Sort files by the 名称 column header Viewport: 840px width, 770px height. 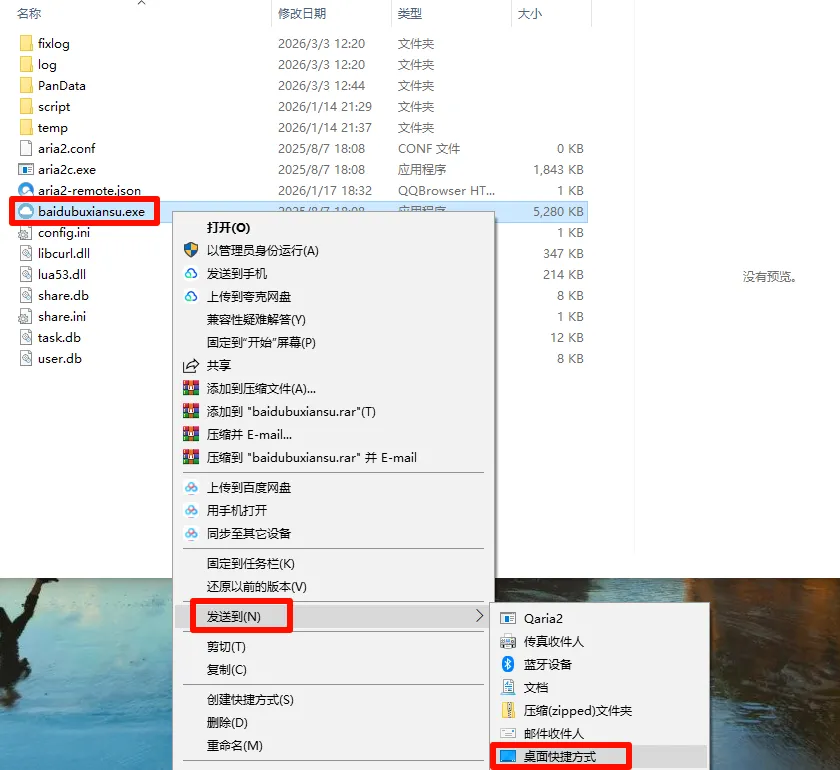[29, 13]
